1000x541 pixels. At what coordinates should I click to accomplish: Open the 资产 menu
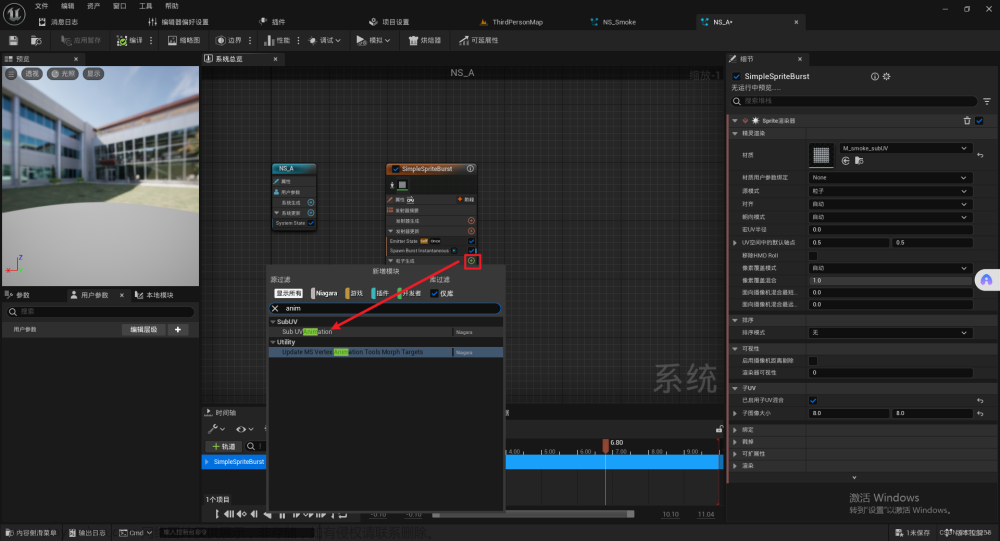point(94,6)
